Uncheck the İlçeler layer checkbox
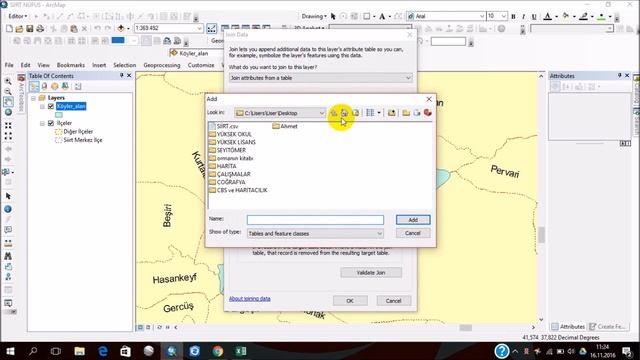The width and height of the screenshot is (640, 360). pos(51,123)
